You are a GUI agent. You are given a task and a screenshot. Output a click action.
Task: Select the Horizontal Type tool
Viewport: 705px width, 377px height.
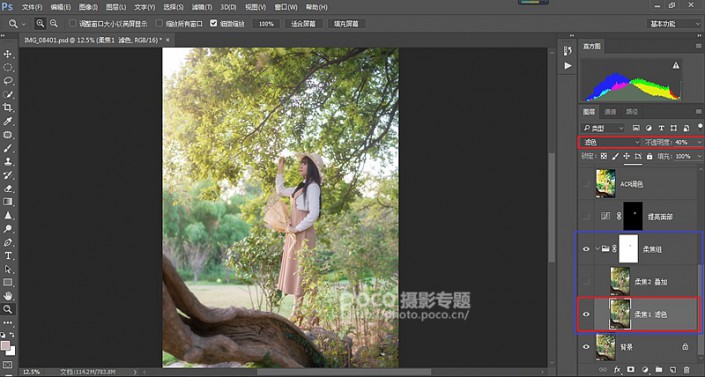coord(8,256)
